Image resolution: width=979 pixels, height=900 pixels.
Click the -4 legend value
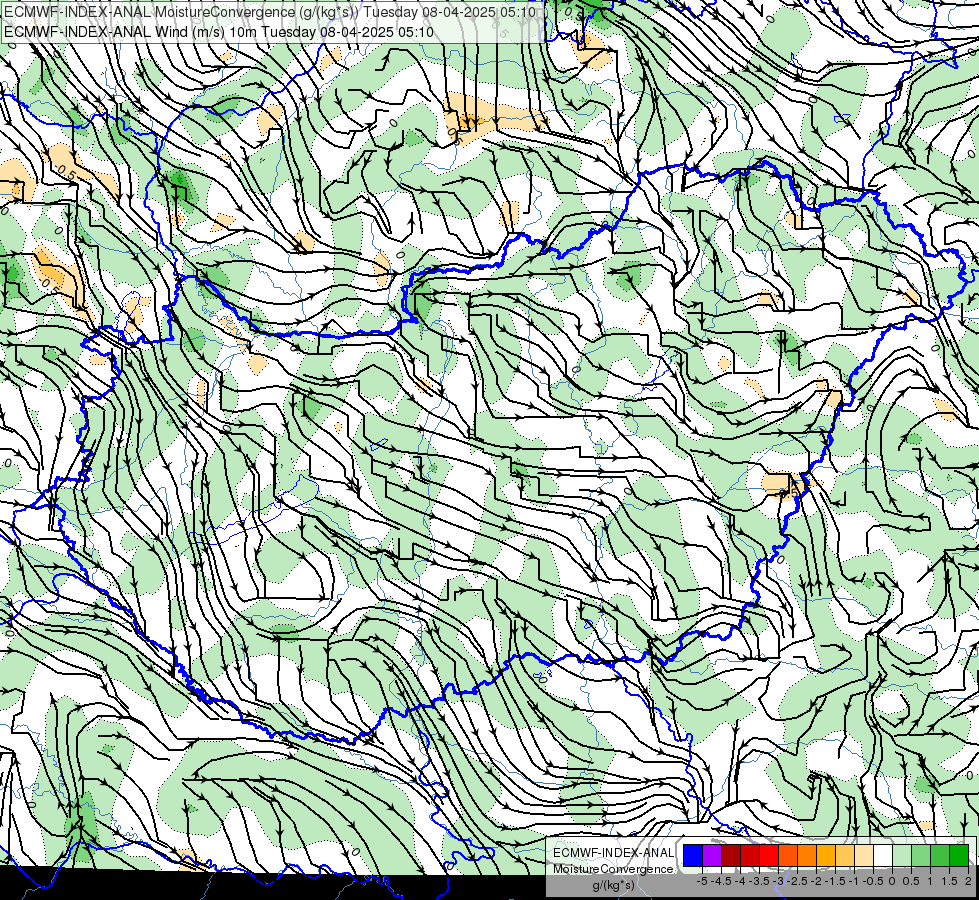[740, 881]
